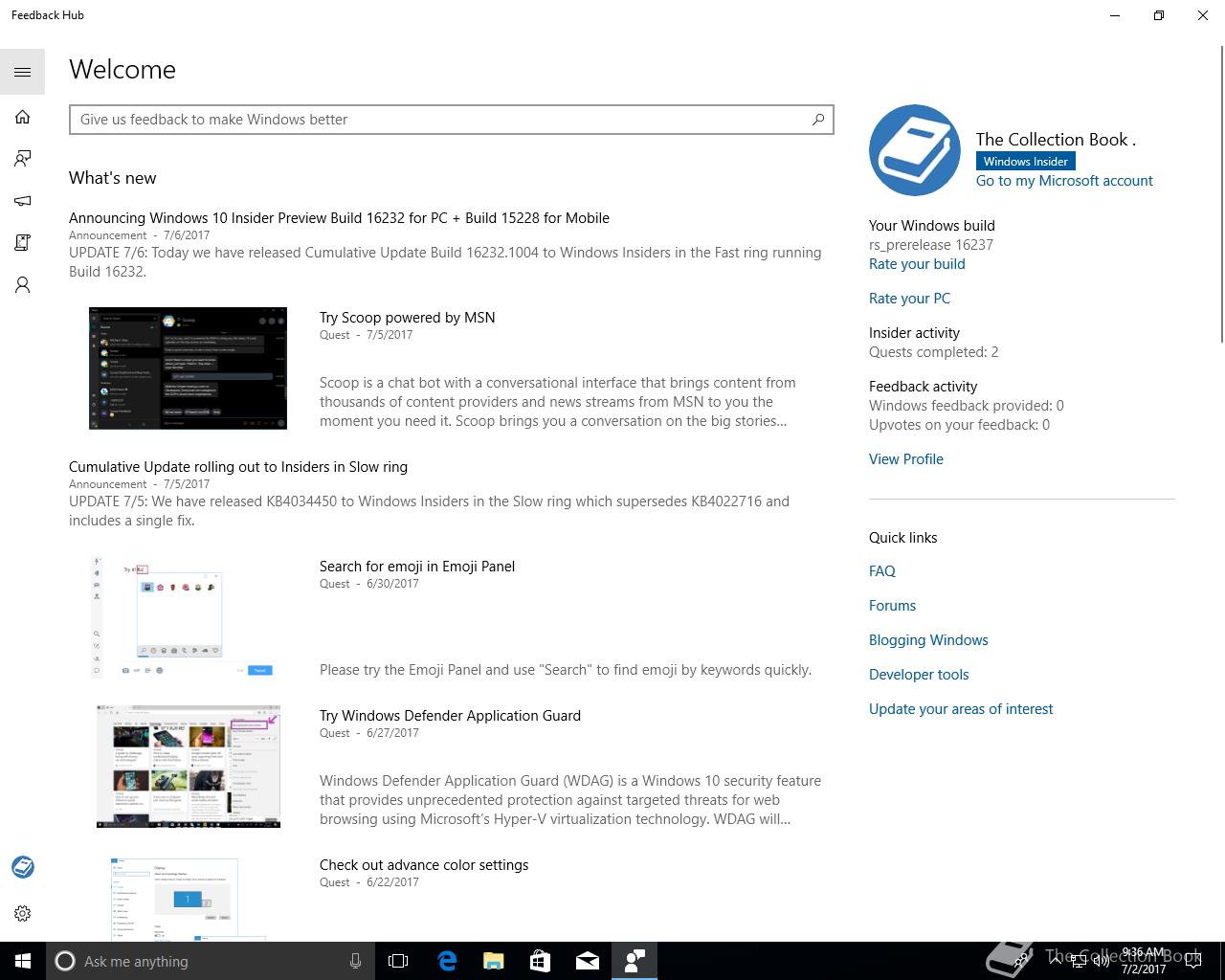Screen dimensions: 1225x980
Task: Click the volume icon in system tray
Action: [x=1101, y=961]
